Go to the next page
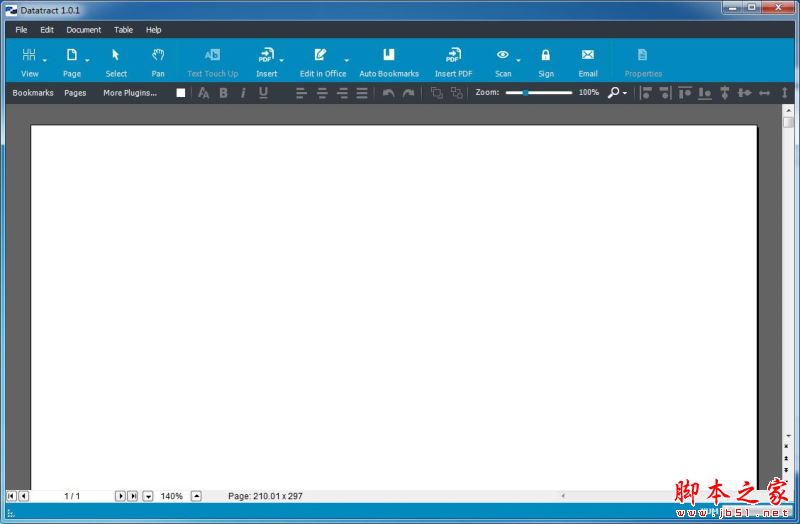 point(120,496)
